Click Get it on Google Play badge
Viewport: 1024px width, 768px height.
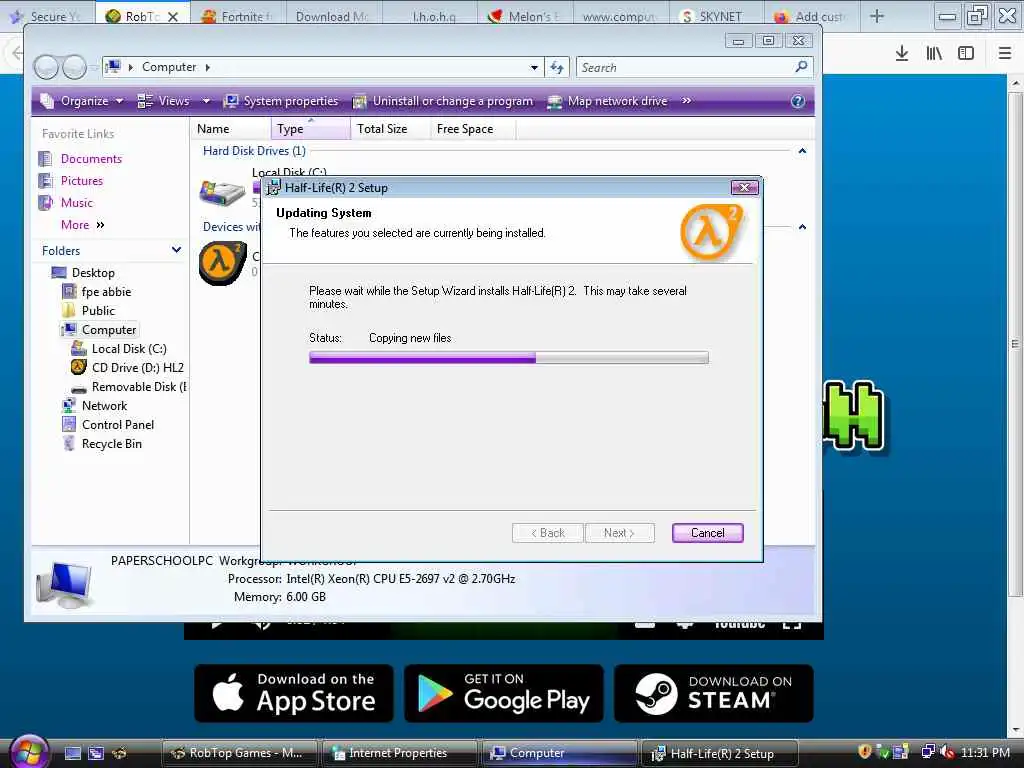click(504, 693)
